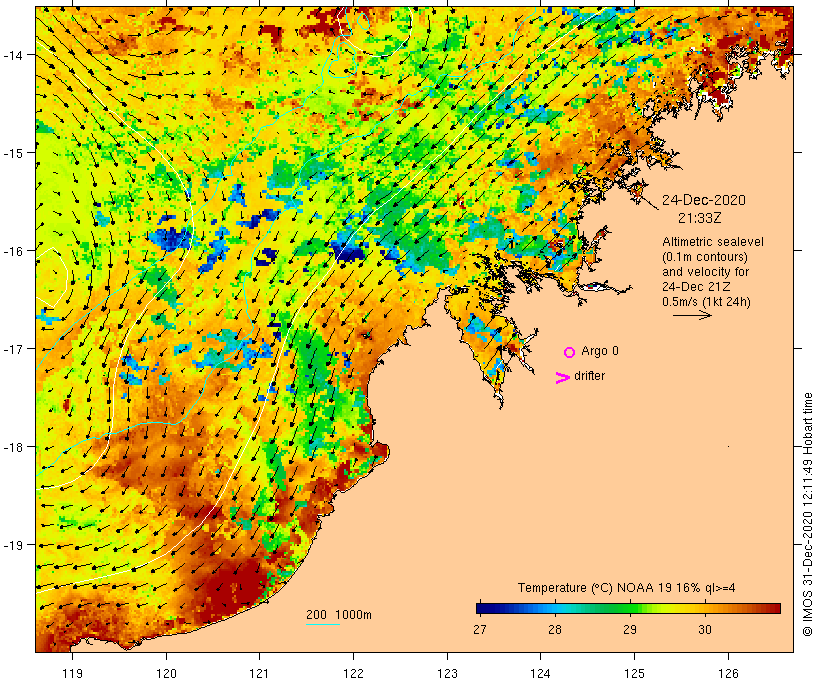The height and width of the screenshot is (680, 820).
Task: Click the '24-Dec-2020' date label
Action: [704, 200]
